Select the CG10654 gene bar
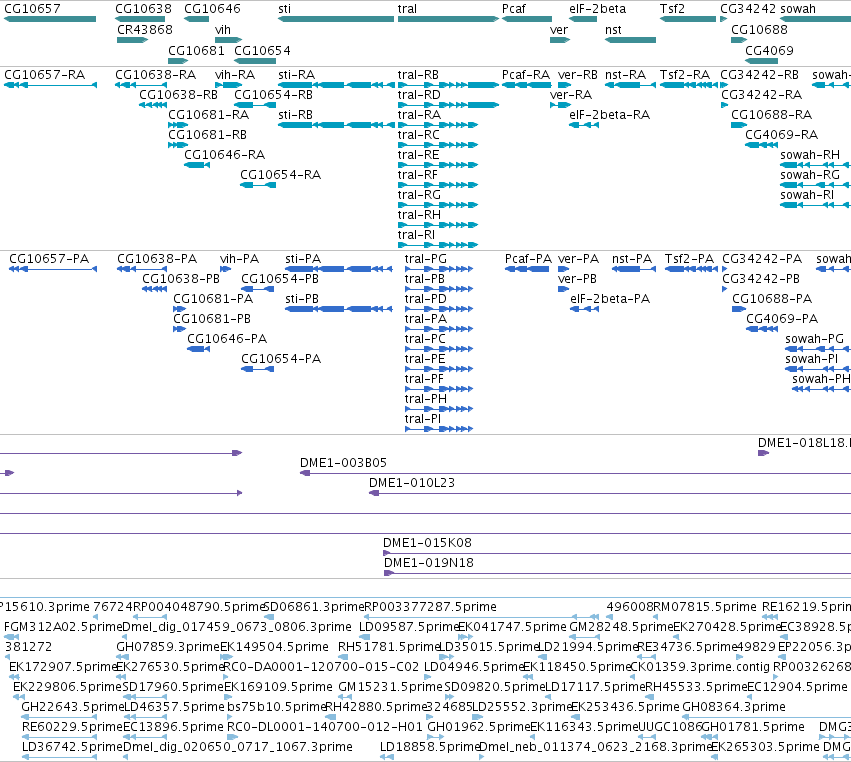Screen dimensions: 851x762 [255, 61]
